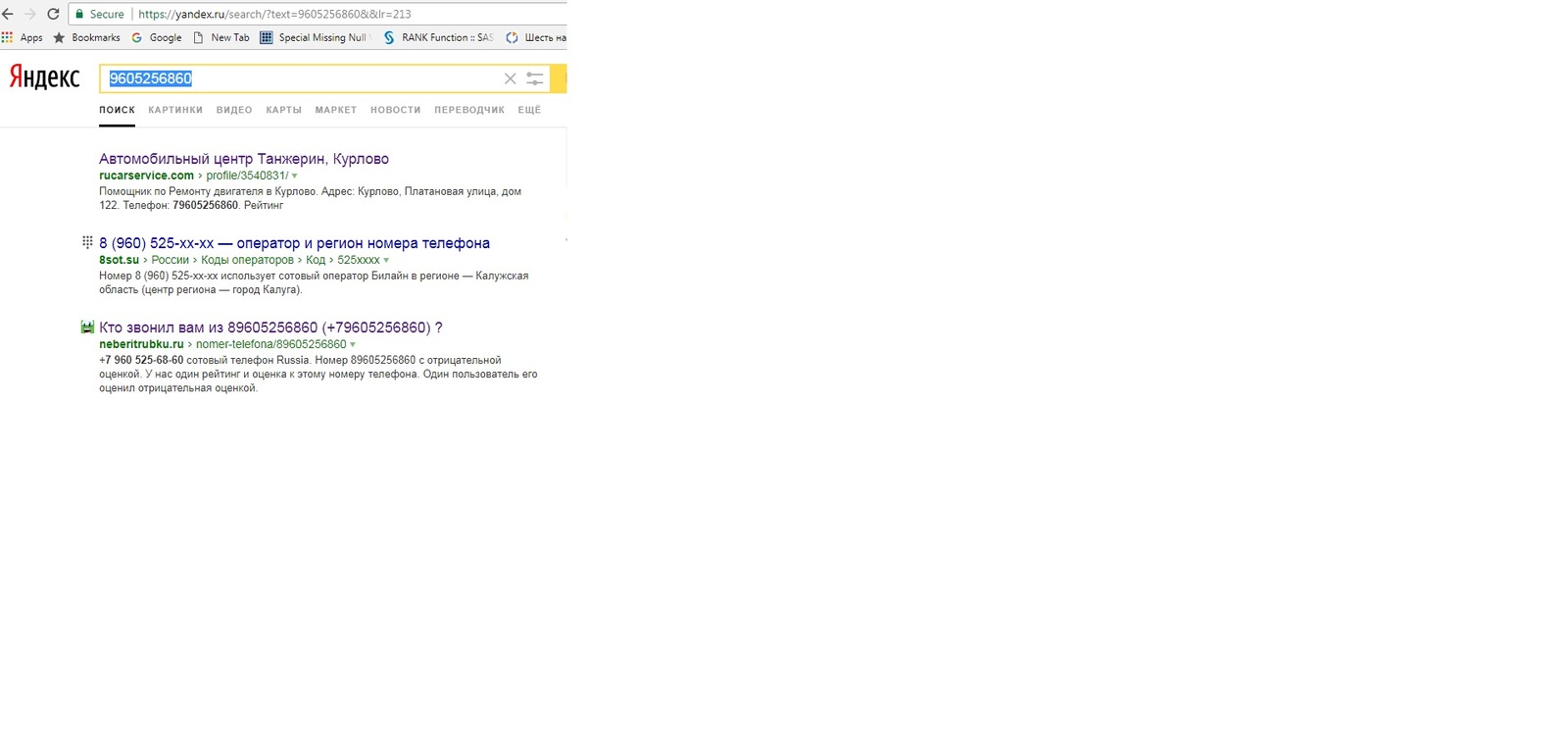Open the Шесть на bookmark
Screen dimensions: 1568x756
coord(536,37)
